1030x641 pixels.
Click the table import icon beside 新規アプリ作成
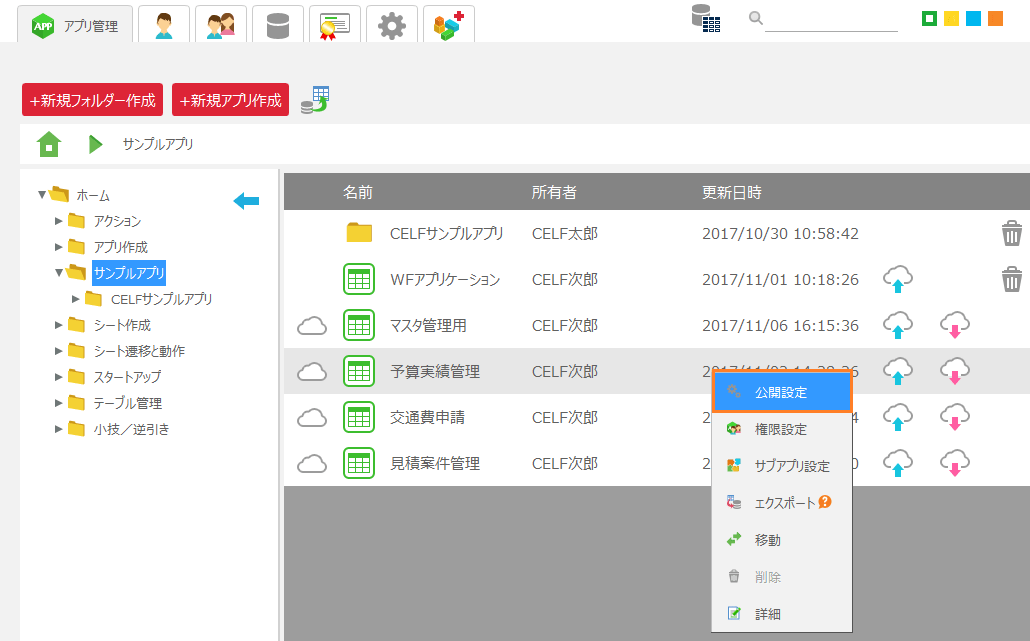pos(316,100)
